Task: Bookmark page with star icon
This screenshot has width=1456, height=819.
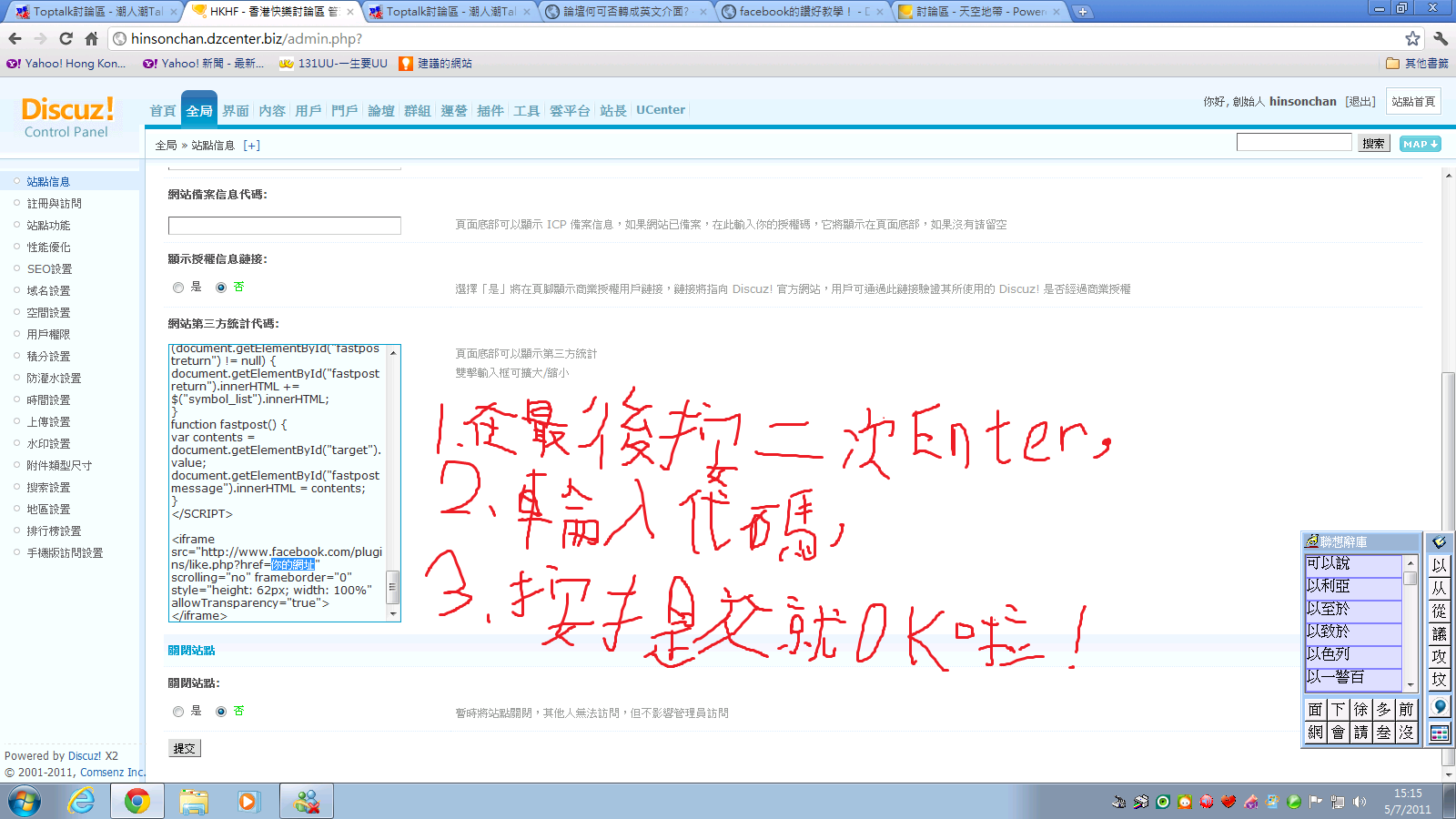Action: click(1412, 38)
